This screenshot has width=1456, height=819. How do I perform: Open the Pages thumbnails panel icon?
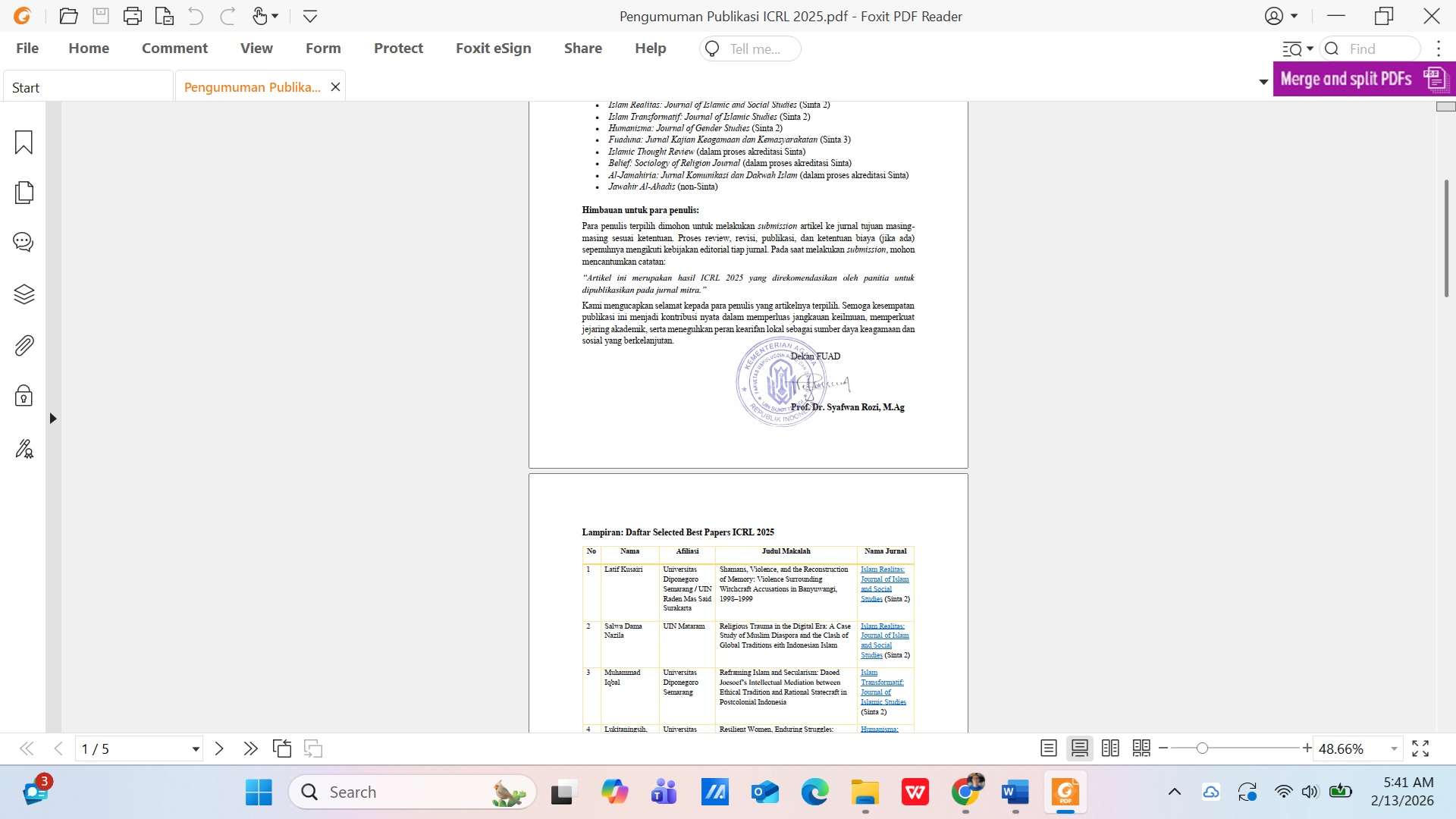pyautogui.click(x=24, y=193)
